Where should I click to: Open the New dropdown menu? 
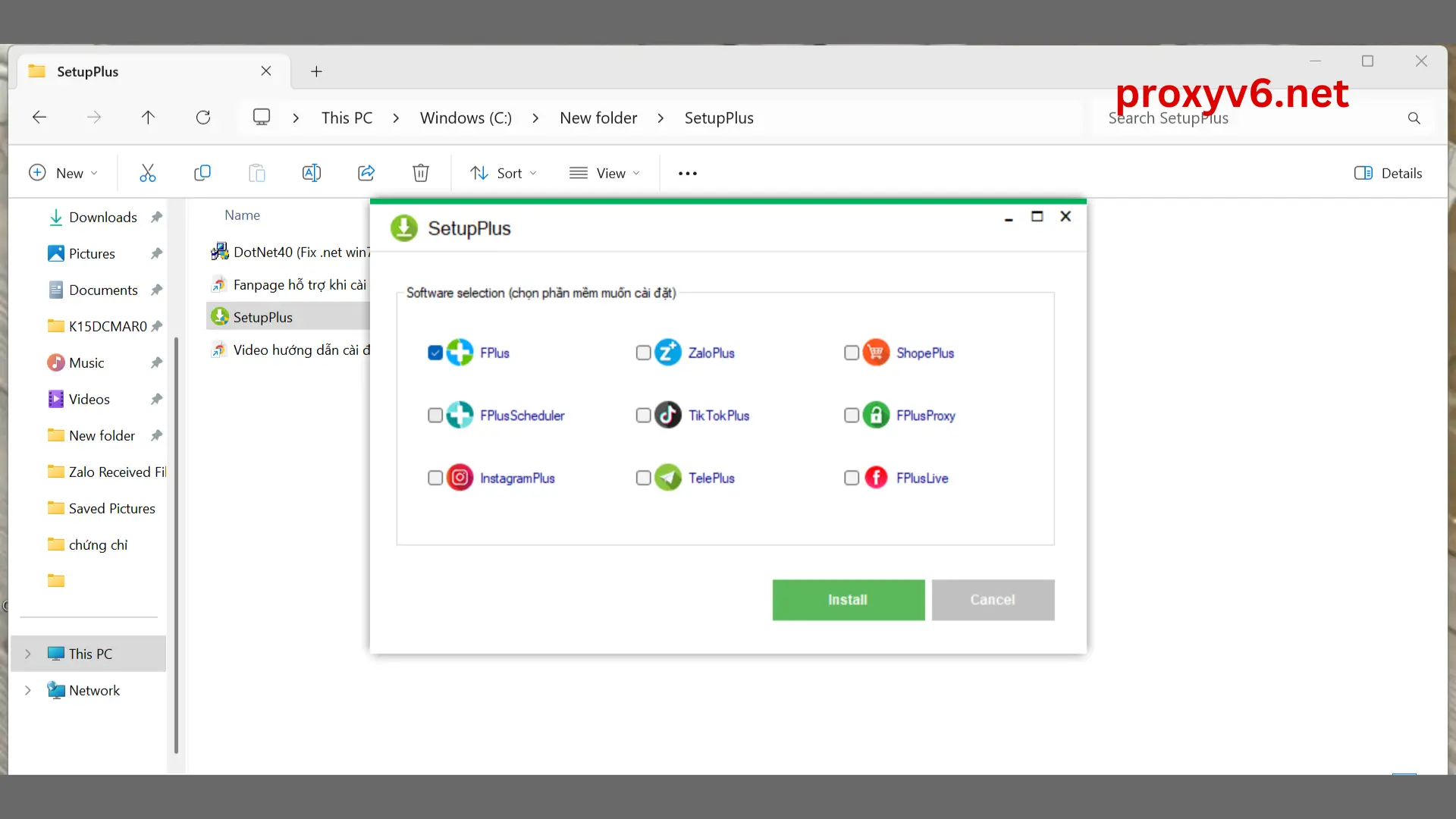pos(64,173)
